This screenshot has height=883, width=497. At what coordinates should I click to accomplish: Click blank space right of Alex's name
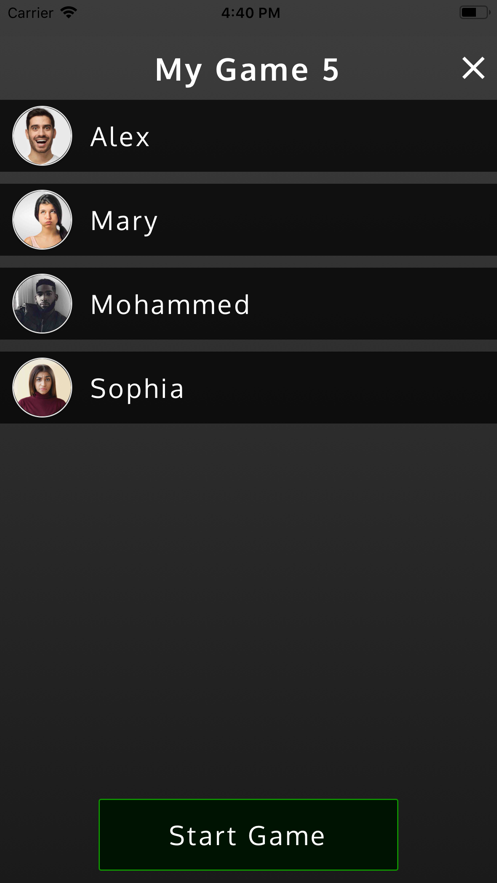(x=324, y=136)
